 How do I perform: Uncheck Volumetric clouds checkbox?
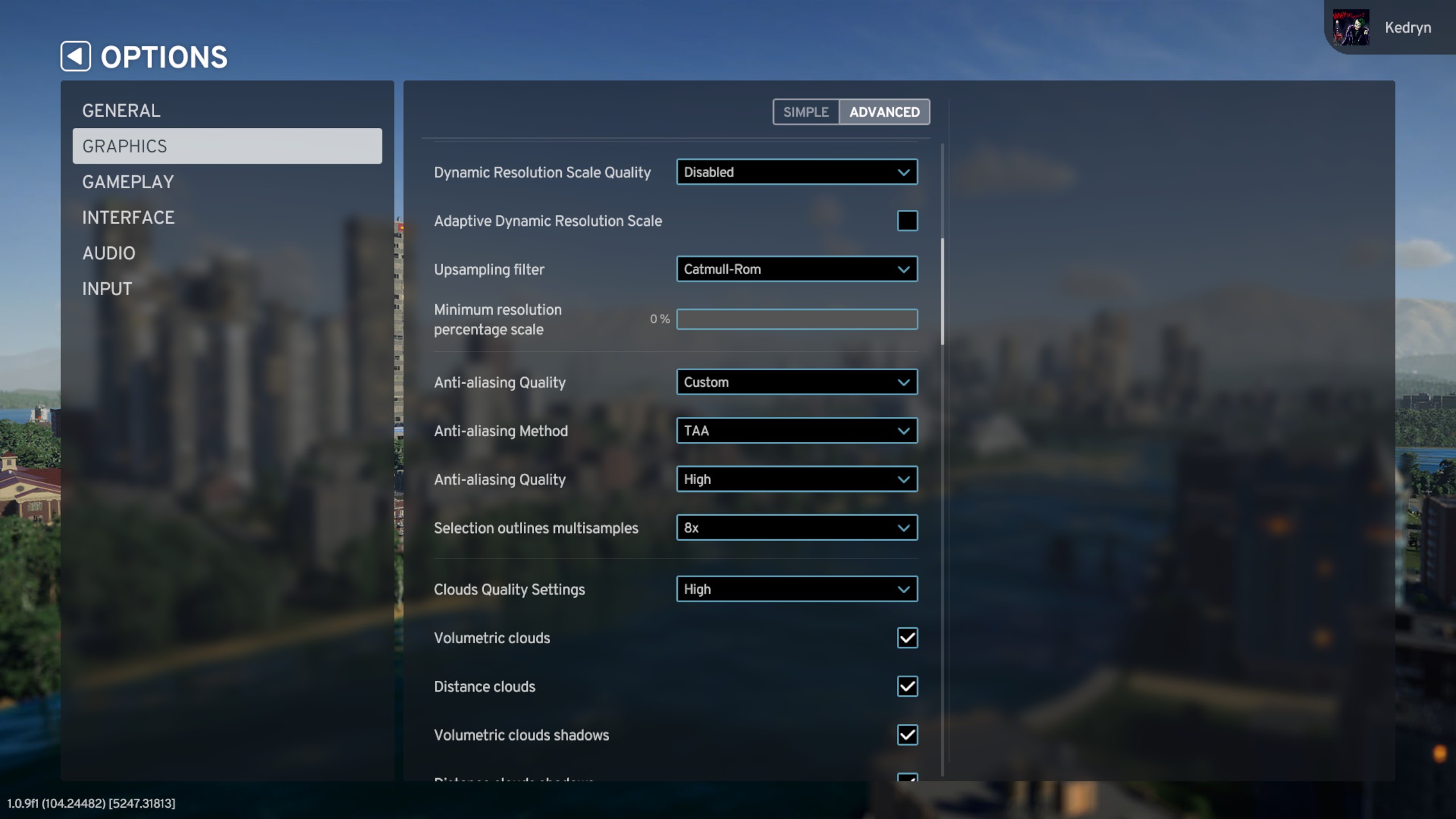907,638
